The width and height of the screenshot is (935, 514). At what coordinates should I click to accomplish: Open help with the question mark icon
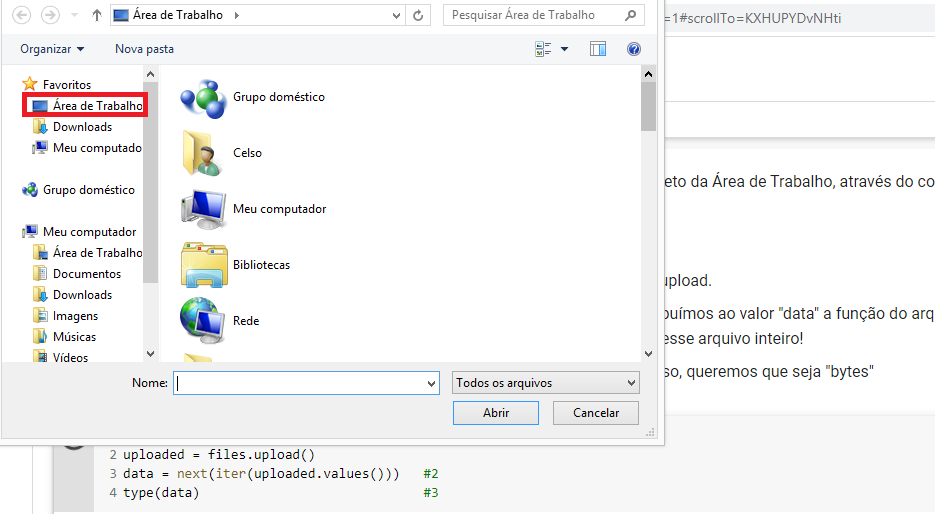coord(634,49)
